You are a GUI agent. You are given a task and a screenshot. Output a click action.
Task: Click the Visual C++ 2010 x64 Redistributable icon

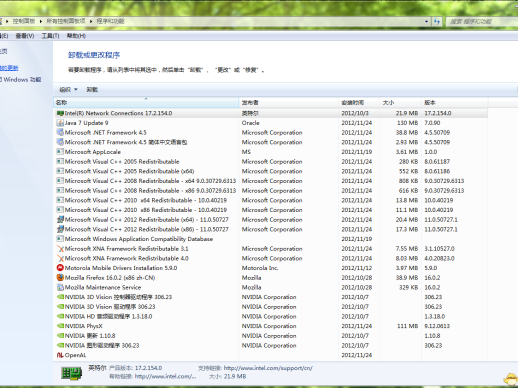tap(60, 200)
